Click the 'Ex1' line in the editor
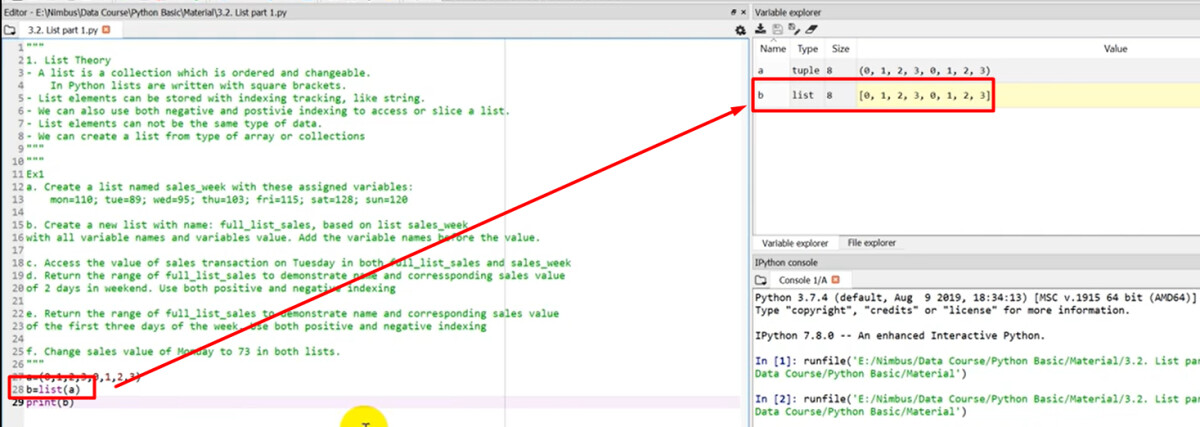The image size is (1200, 427). 36,174
